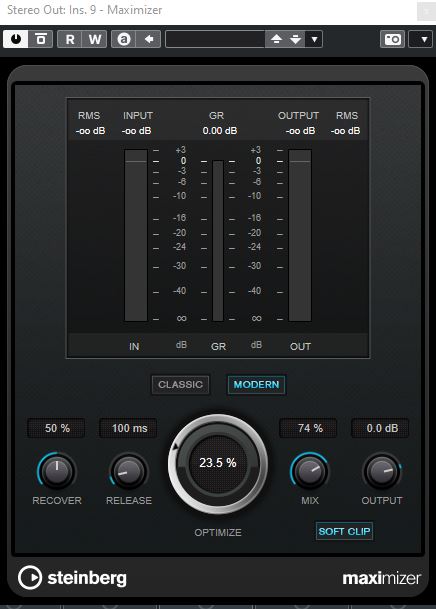Viewport: 436px width, 609px height.
Task: Click the RECOVER knob
Action: (x=57, y=472)
